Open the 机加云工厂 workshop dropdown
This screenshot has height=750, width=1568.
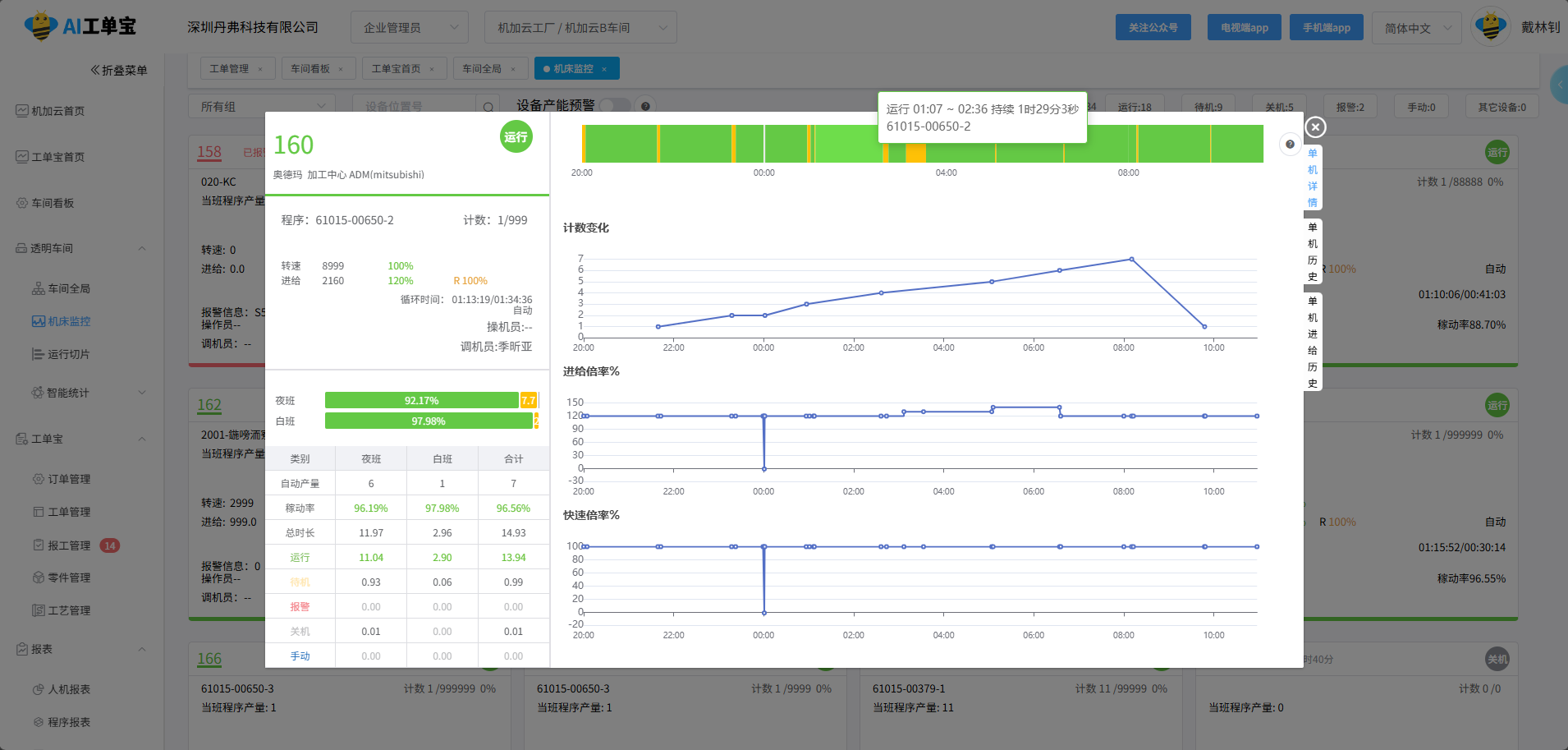click(x=580, y=28)
